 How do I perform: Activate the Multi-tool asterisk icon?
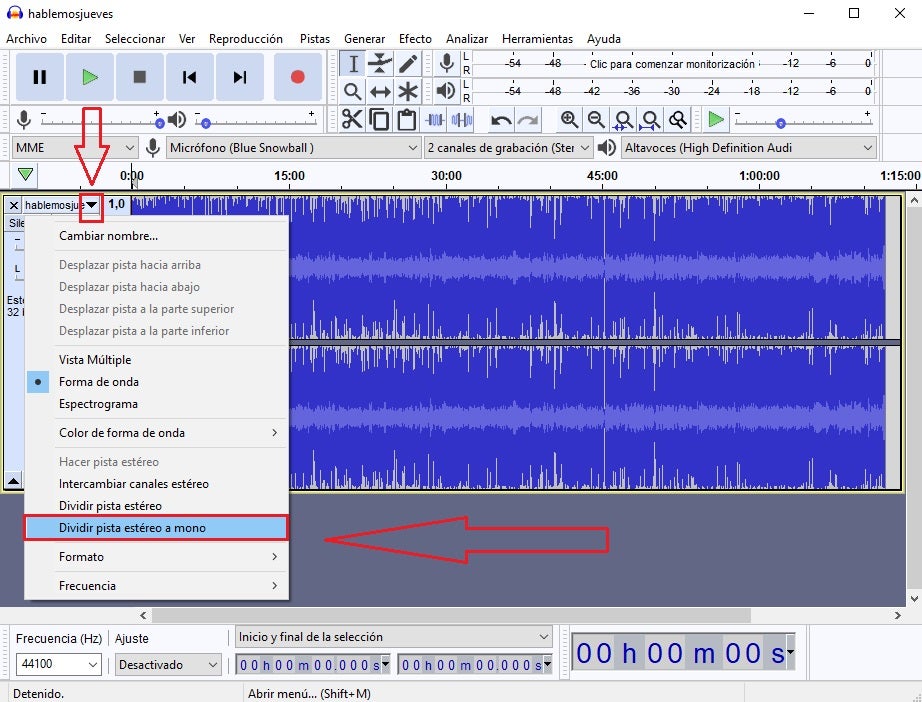[x=407, y=91]
